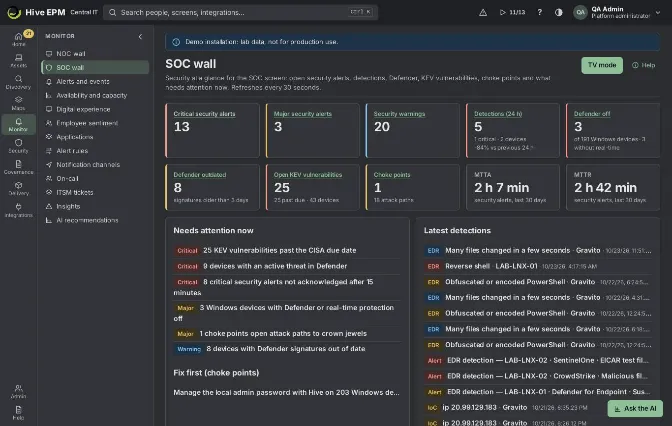
Task: Open NOC wall in the Monitor menu
Action: 95,54
